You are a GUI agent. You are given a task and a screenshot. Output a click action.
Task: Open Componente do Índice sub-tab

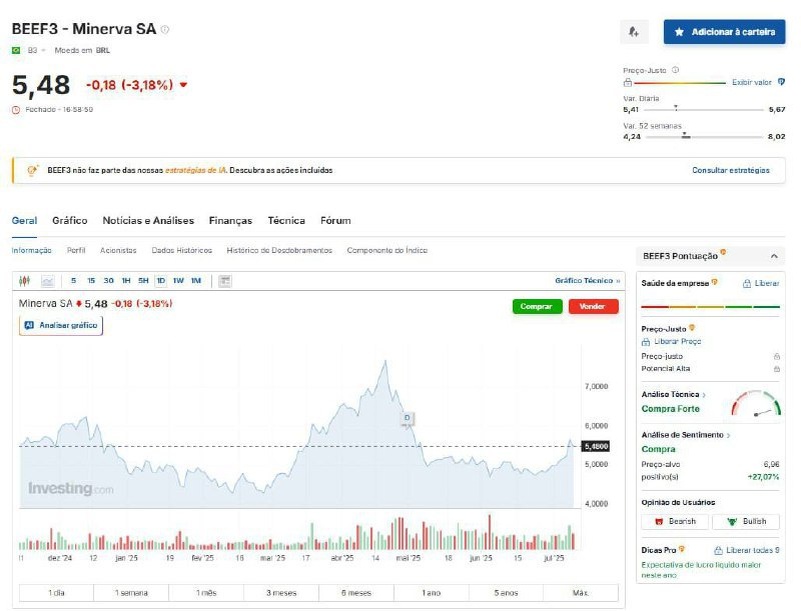387,250
